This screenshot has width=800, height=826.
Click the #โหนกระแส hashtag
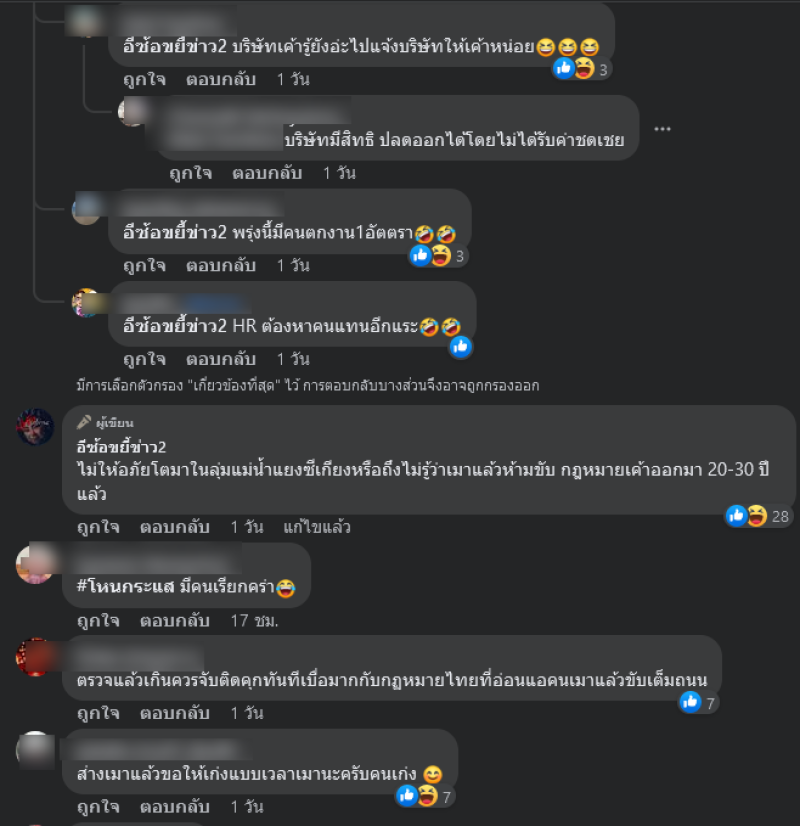(x=125, y=586)
